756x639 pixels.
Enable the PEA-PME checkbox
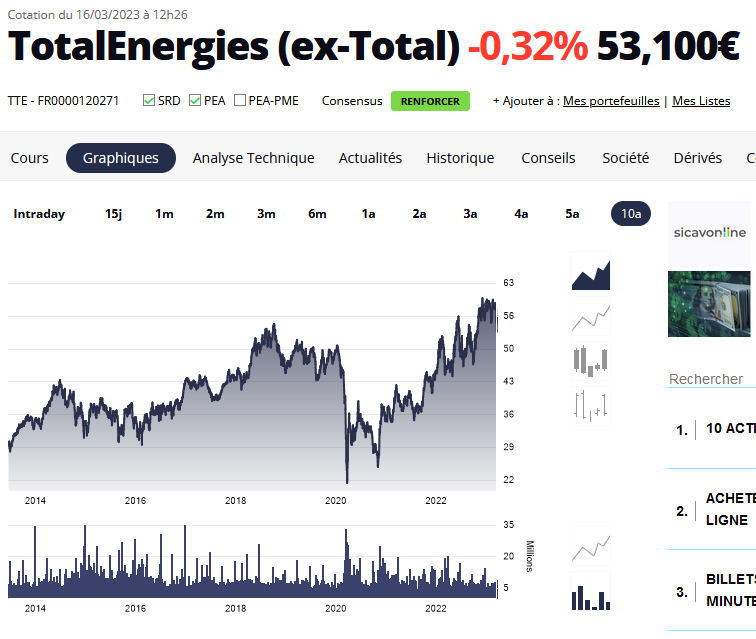(x=240, y=101)
